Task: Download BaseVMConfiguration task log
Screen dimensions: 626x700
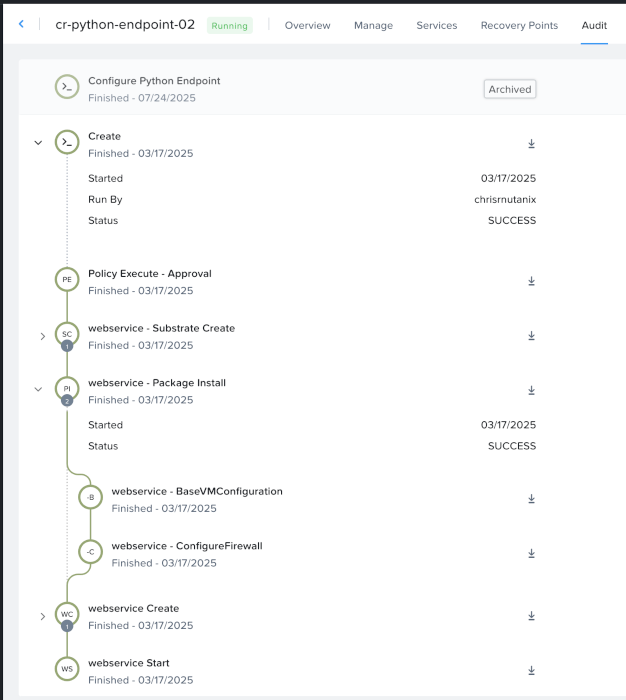Action: 531,499
